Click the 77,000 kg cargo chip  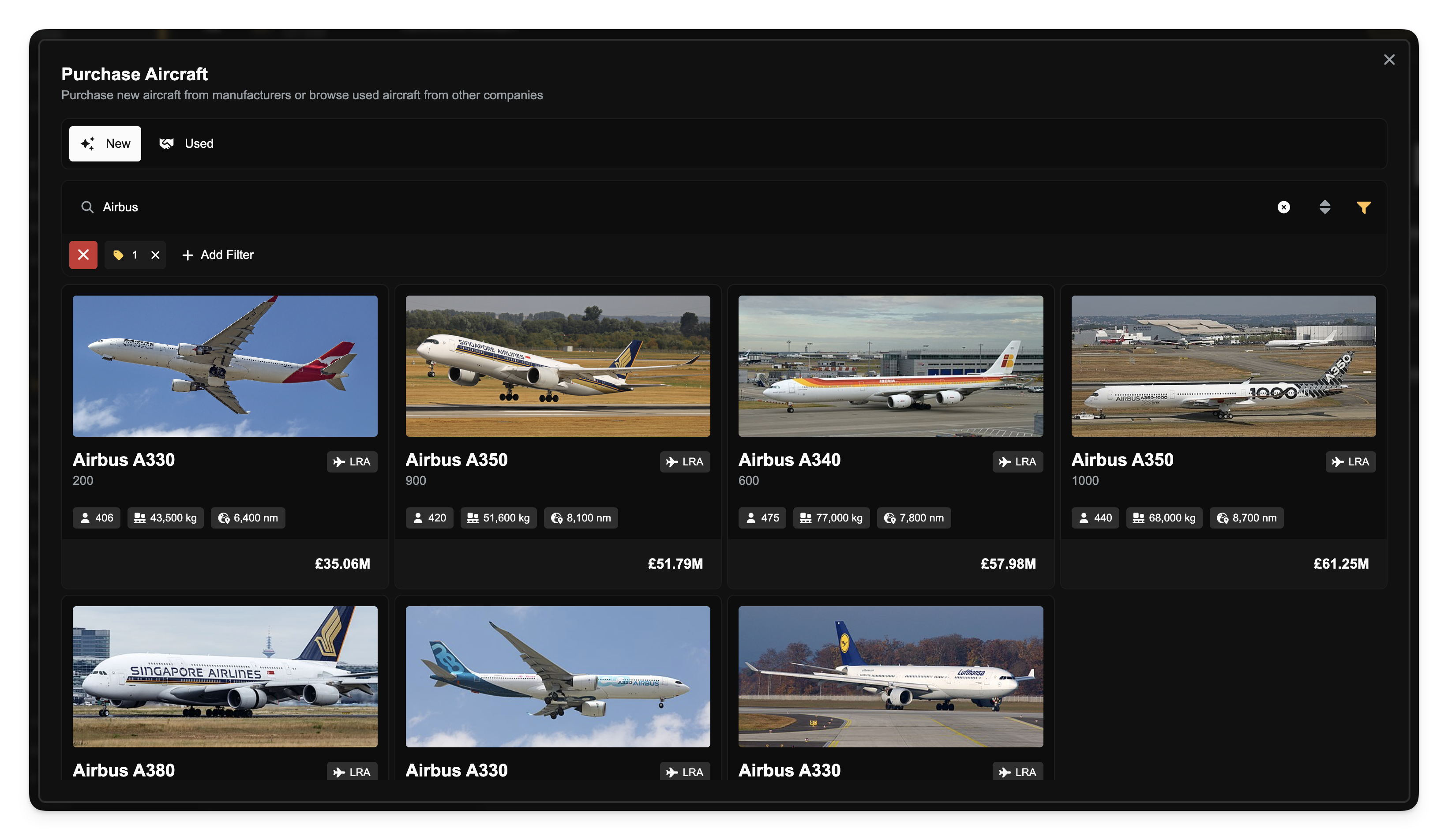coord(831,517)
